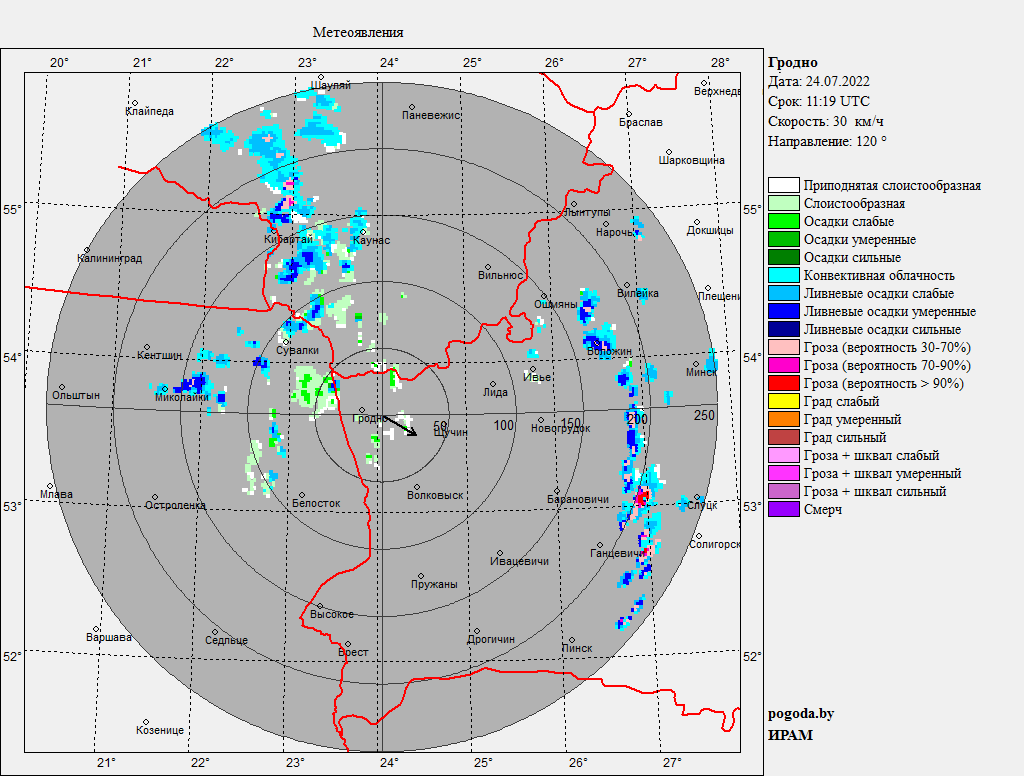Click the white Приподнятая слоистообразная swatch
This screenshot has height=776, width=1024.
[784, 186]
